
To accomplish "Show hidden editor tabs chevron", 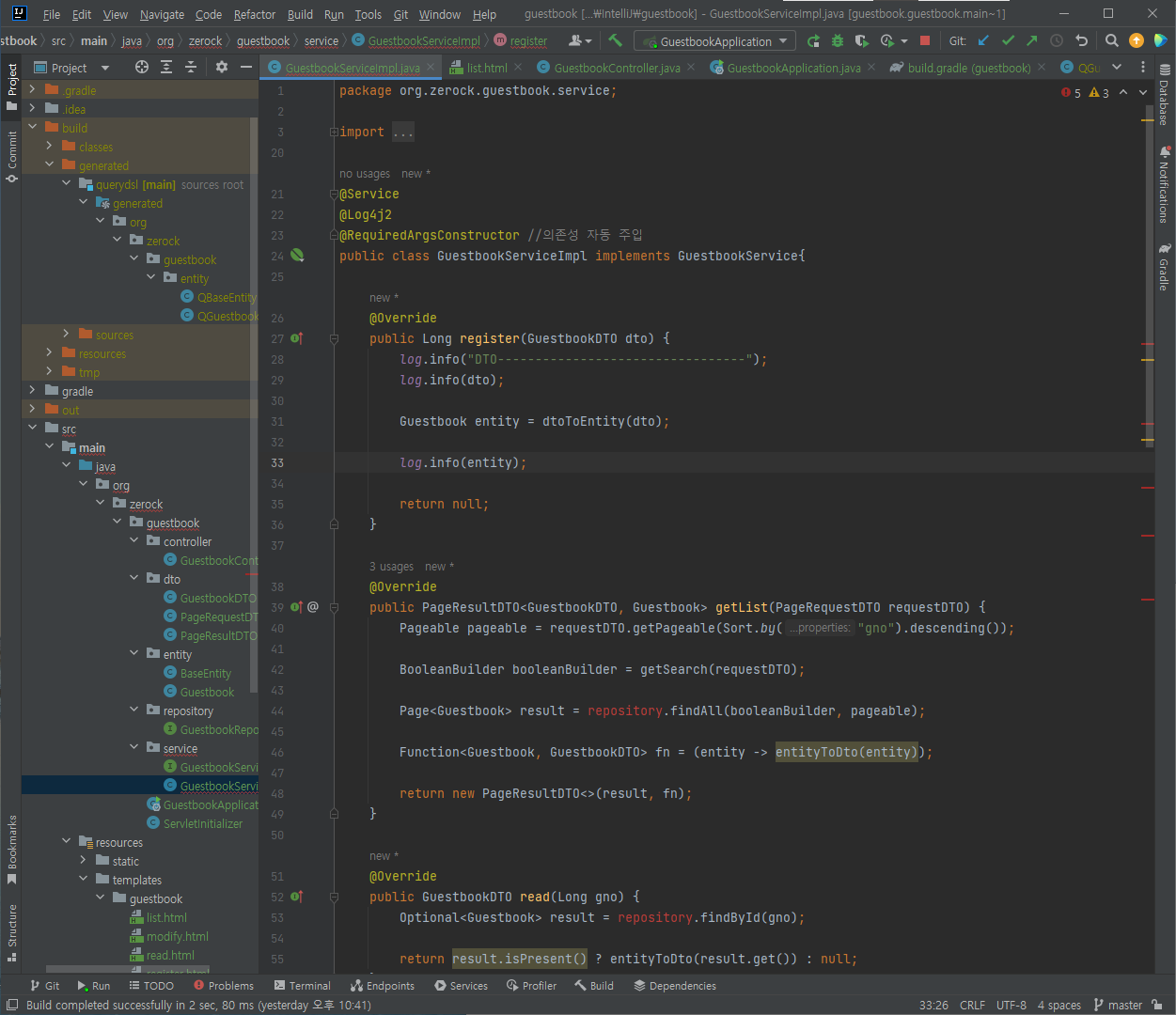I will pos(1117,67).
